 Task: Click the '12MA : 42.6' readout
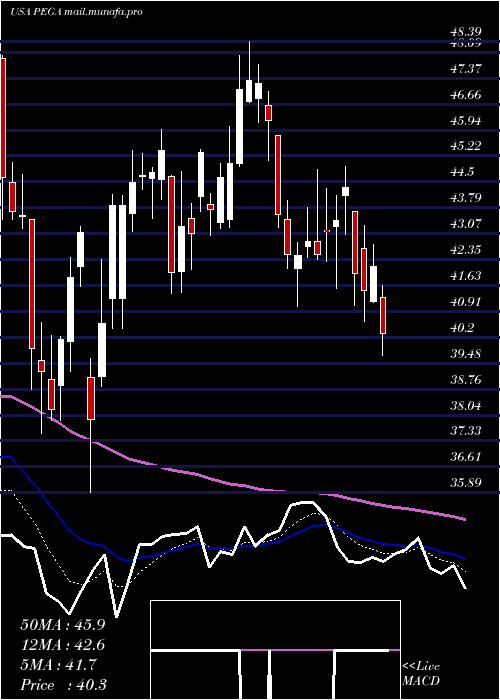pyautogui.click(x=63, y=645)
